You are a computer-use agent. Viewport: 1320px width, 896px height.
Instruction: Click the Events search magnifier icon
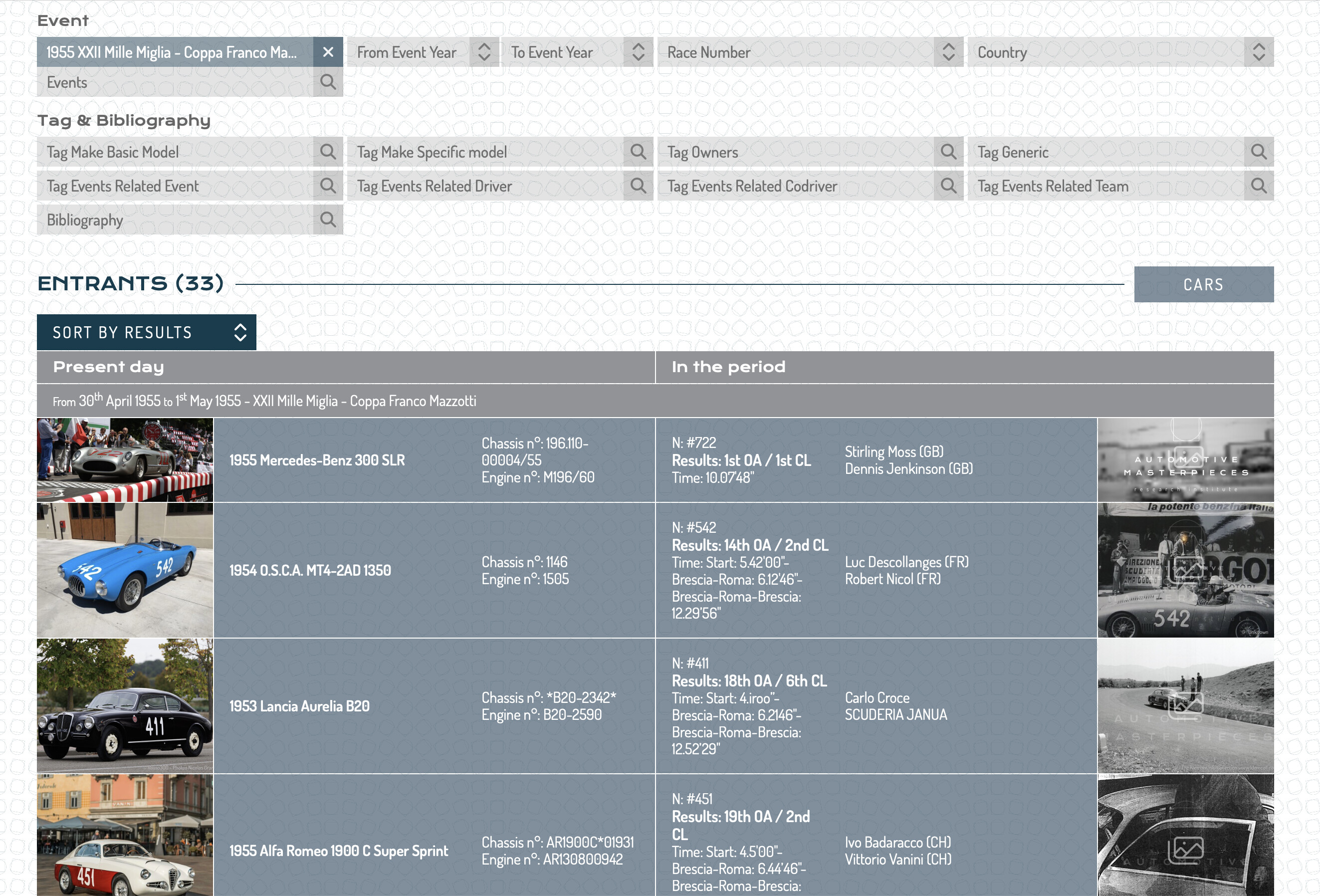click(328, 82)
